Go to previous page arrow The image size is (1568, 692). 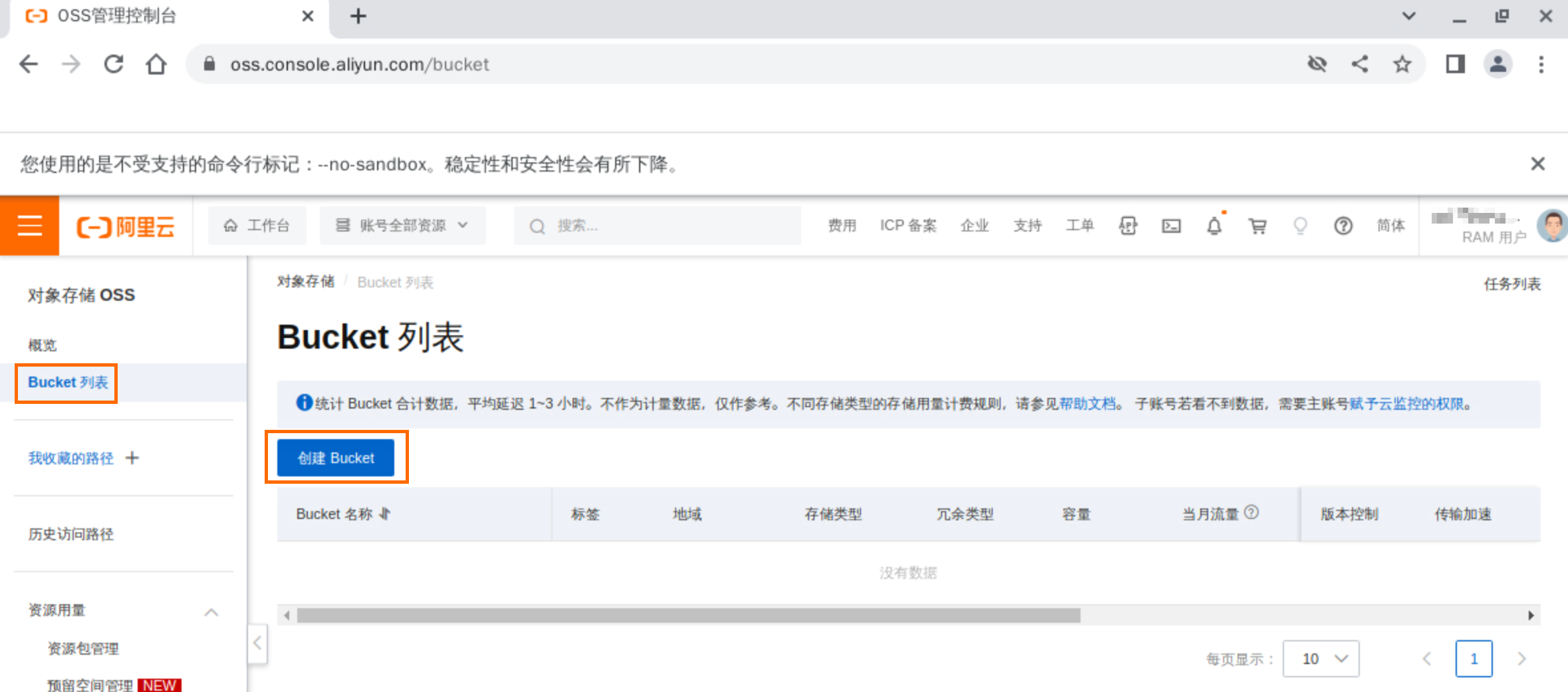1426,659
